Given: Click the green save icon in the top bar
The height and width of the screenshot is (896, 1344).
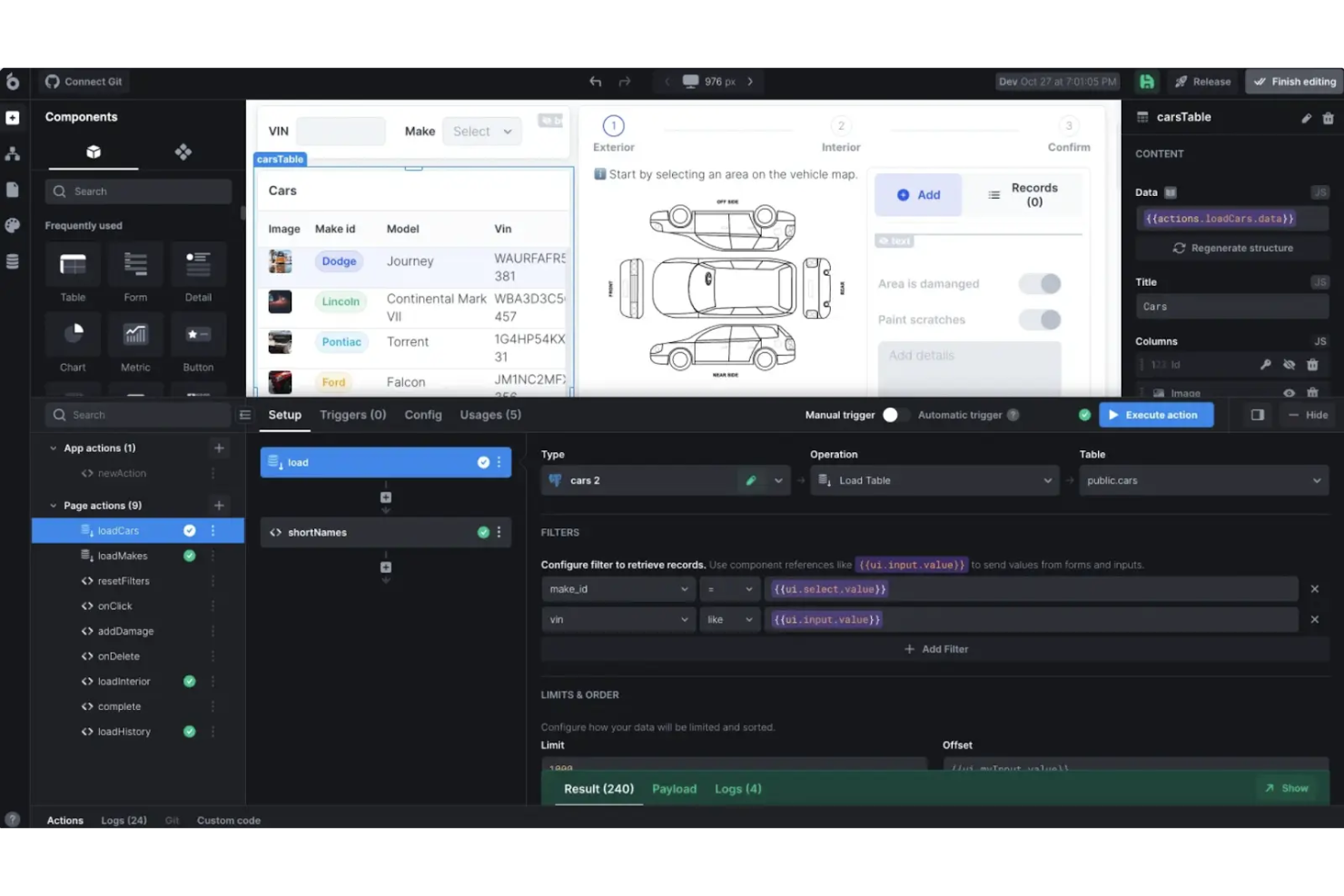Looking at the screenshot, I should tap(1146, 81).
